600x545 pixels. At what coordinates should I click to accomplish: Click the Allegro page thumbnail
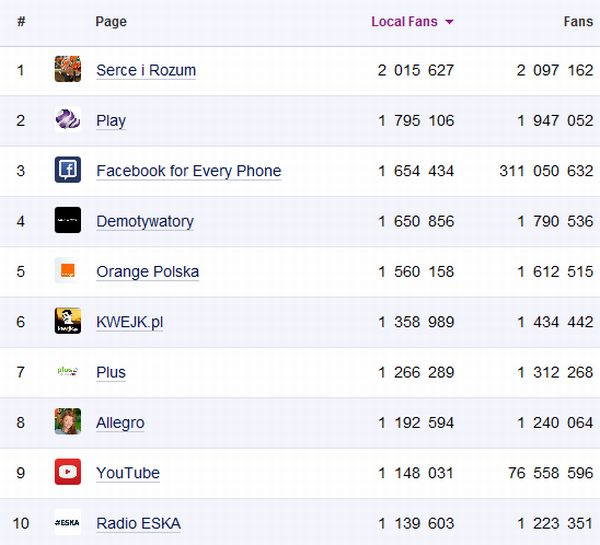[x=68, y=422]
